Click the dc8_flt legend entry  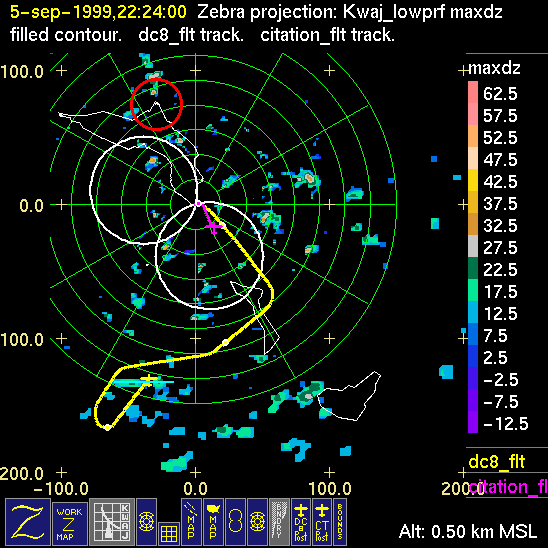497,462
